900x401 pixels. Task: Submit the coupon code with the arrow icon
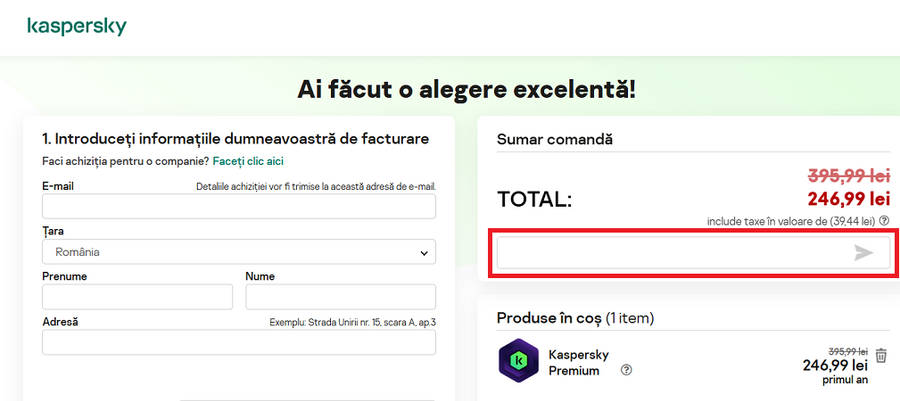[864, 253]
